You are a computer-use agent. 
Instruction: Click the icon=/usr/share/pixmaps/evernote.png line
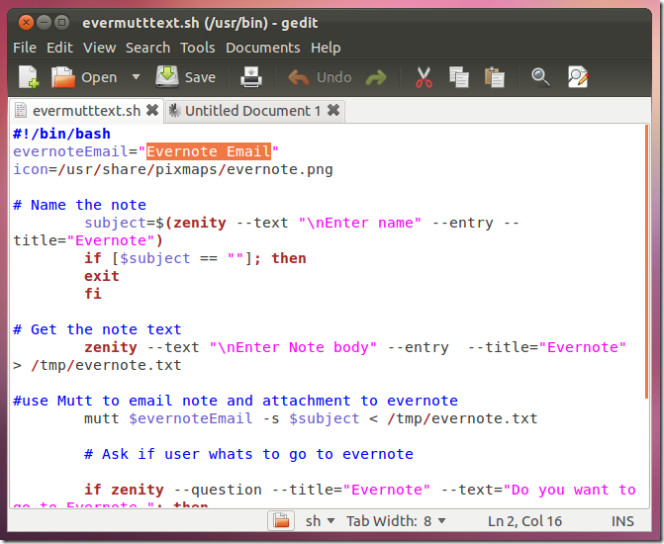click(173, 169)
